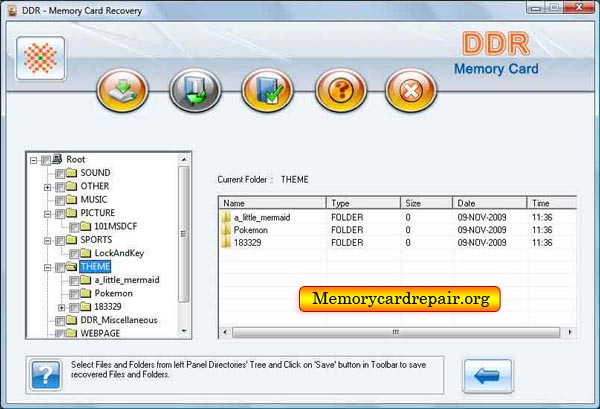Collapse the PICTURE folder node
This screenshot has height=409, width=600.
(x=47, y=214)
